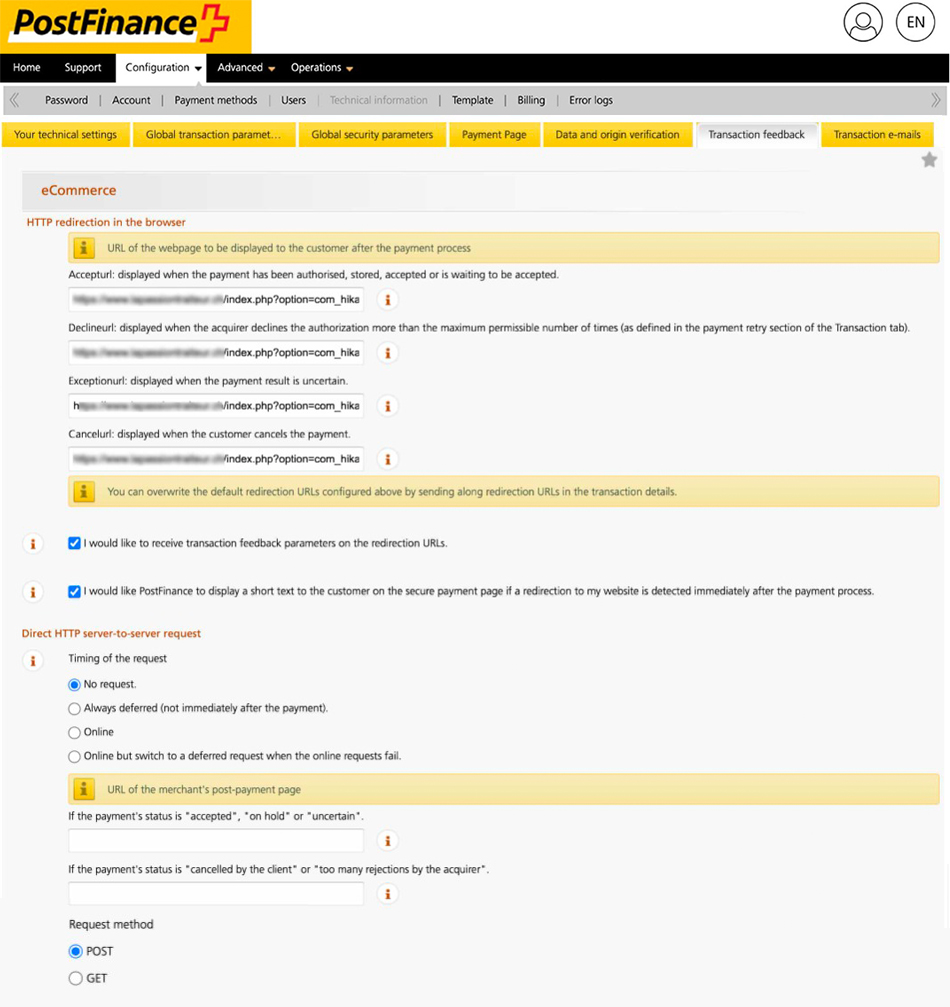Click info icon in redirection URL notice banner

coord(84,248)
